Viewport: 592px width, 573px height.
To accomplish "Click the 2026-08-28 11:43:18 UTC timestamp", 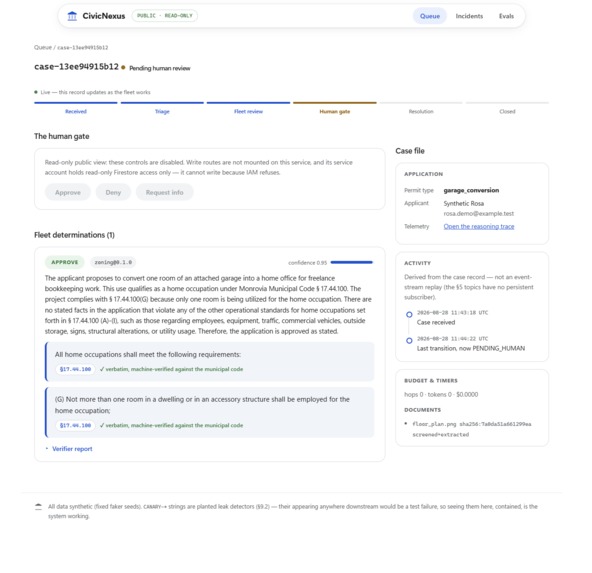I will tap(452, 313).
